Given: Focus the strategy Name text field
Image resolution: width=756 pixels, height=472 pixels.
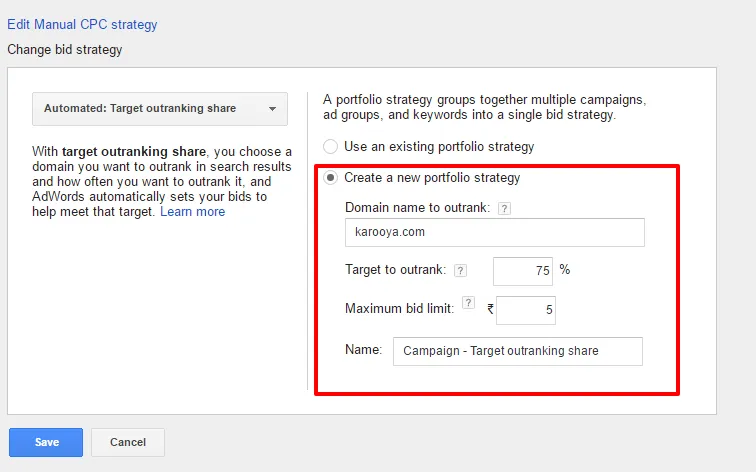Looking at the screenshot, I should click(517, 351).
